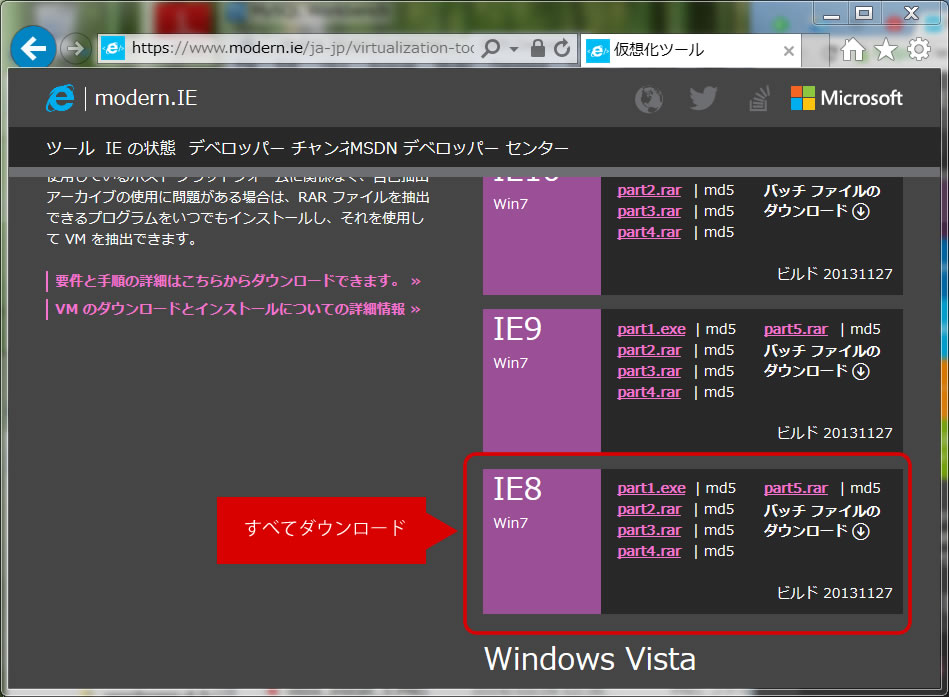Screen dimensions: 949x697
Task: Download IE8 part2.rar
Action: point(649,509)
